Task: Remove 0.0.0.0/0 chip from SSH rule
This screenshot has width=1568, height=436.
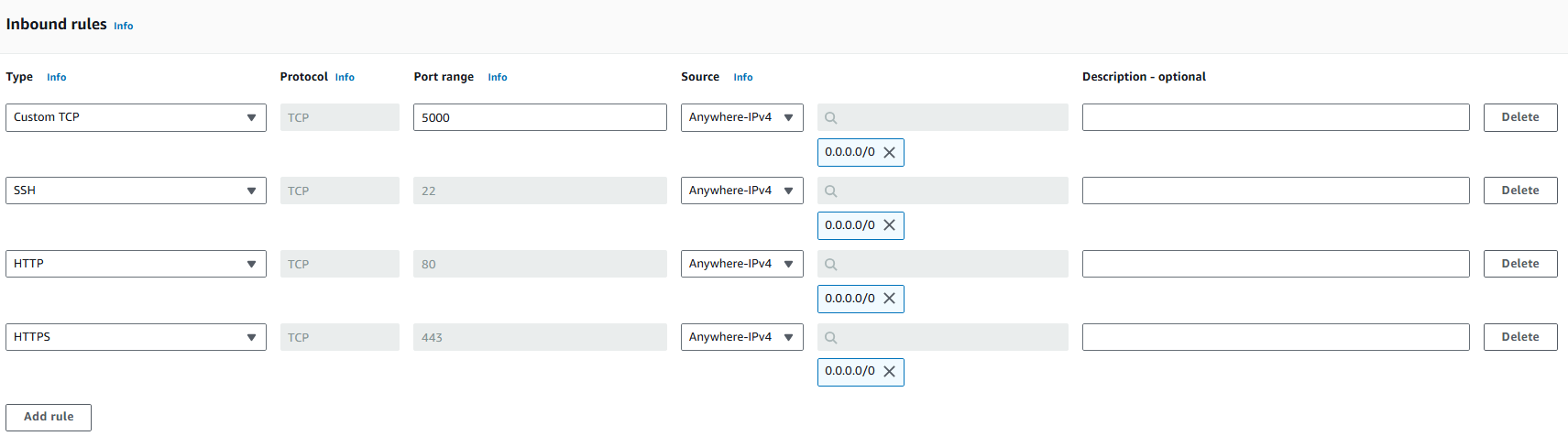Action: (889, 225)
